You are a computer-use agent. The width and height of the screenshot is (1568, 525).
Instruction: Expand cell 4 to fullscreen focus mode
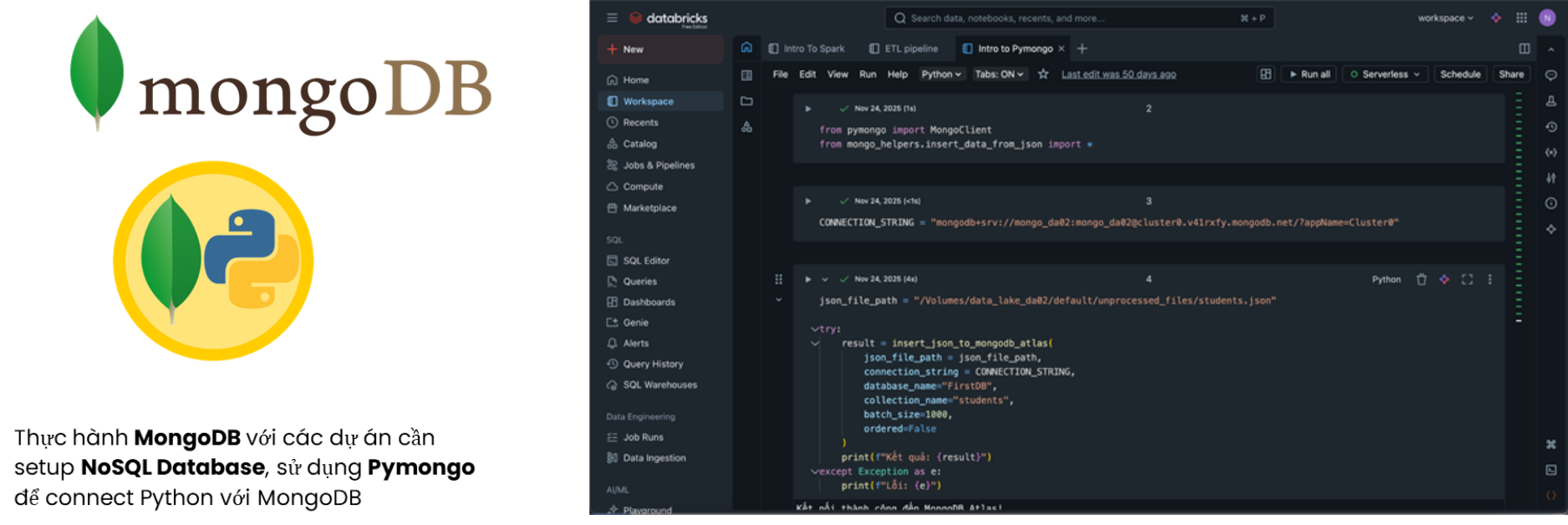tap(1467, 279)
